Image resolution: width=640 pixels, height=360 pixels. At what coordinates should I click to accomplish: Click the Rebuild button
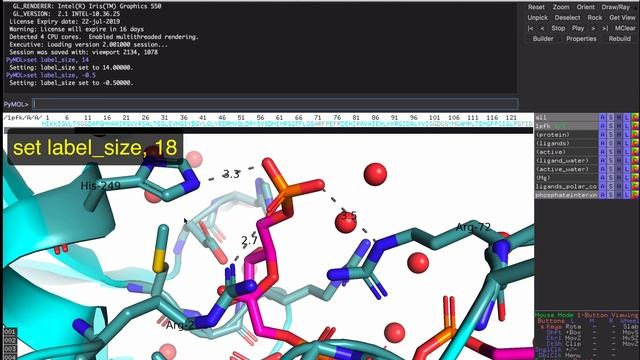pyautogui.click(x=619, y=39)
